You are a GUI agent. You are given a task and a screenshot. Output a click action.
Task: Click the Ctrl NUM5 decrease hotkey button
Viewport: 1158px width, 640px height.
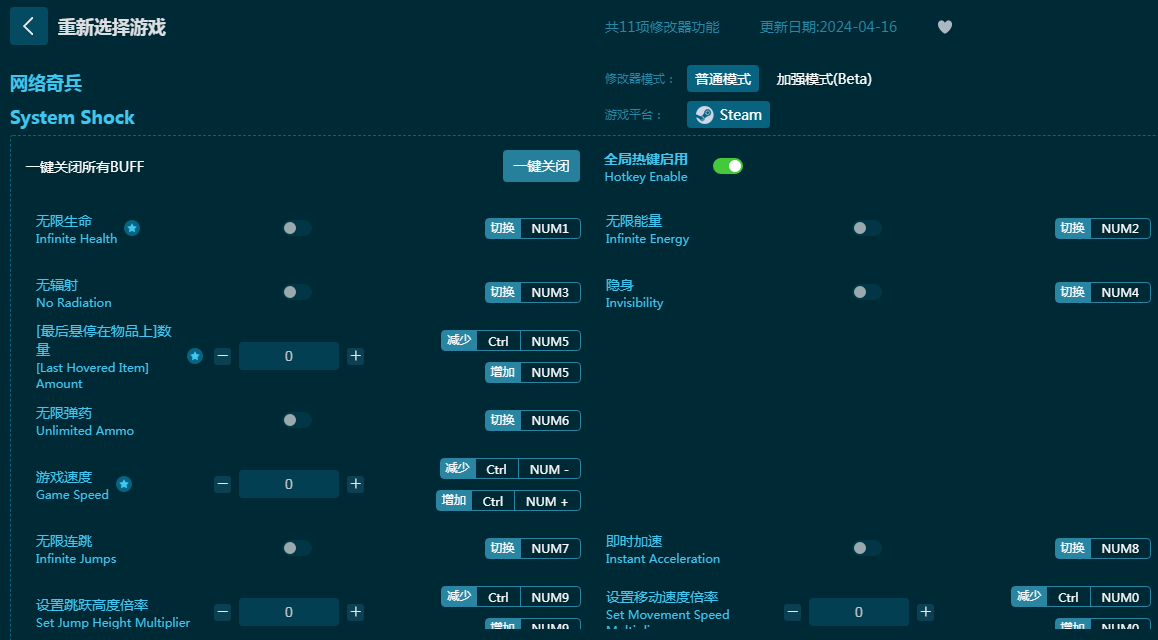pyautogui.click(x=510, y=341)
